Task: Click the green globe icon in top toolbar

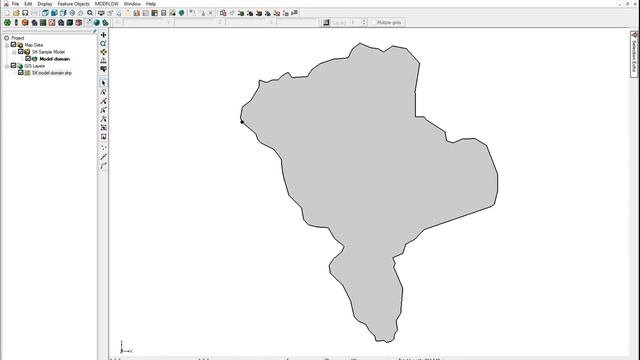Action: coord(182,13)
